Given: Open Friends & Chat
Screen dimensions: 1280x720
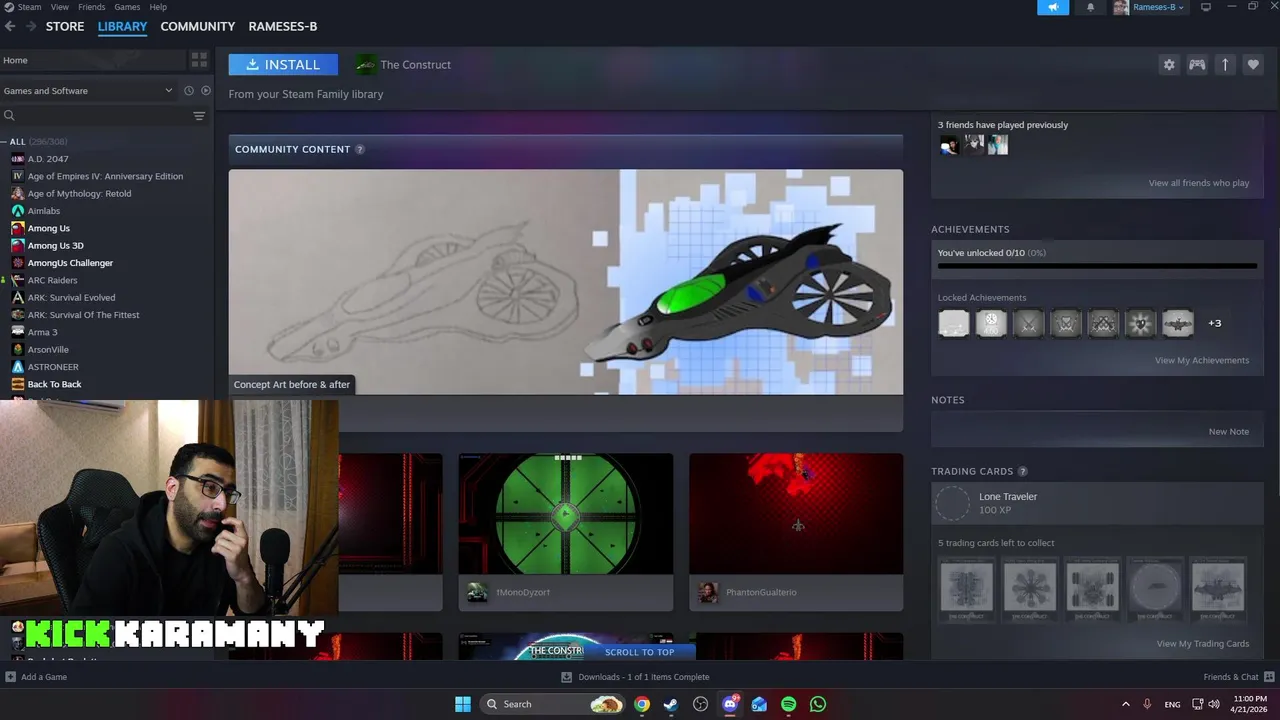Looking at the screenshot, I should pos(1238,677).
